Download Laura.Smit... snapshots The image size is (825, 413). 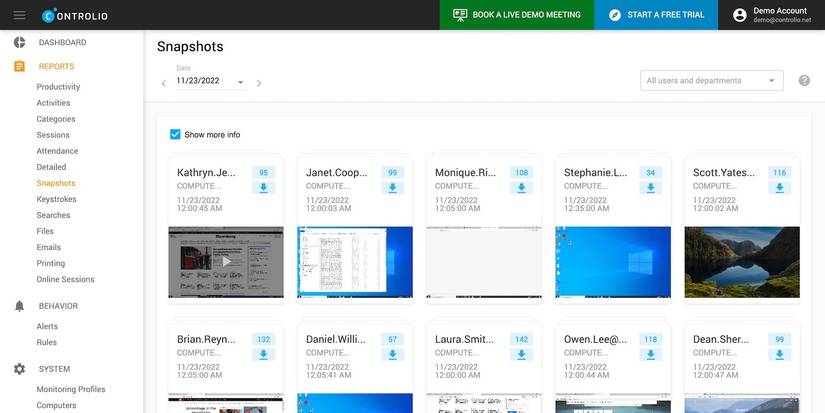[x=521, y=355]
